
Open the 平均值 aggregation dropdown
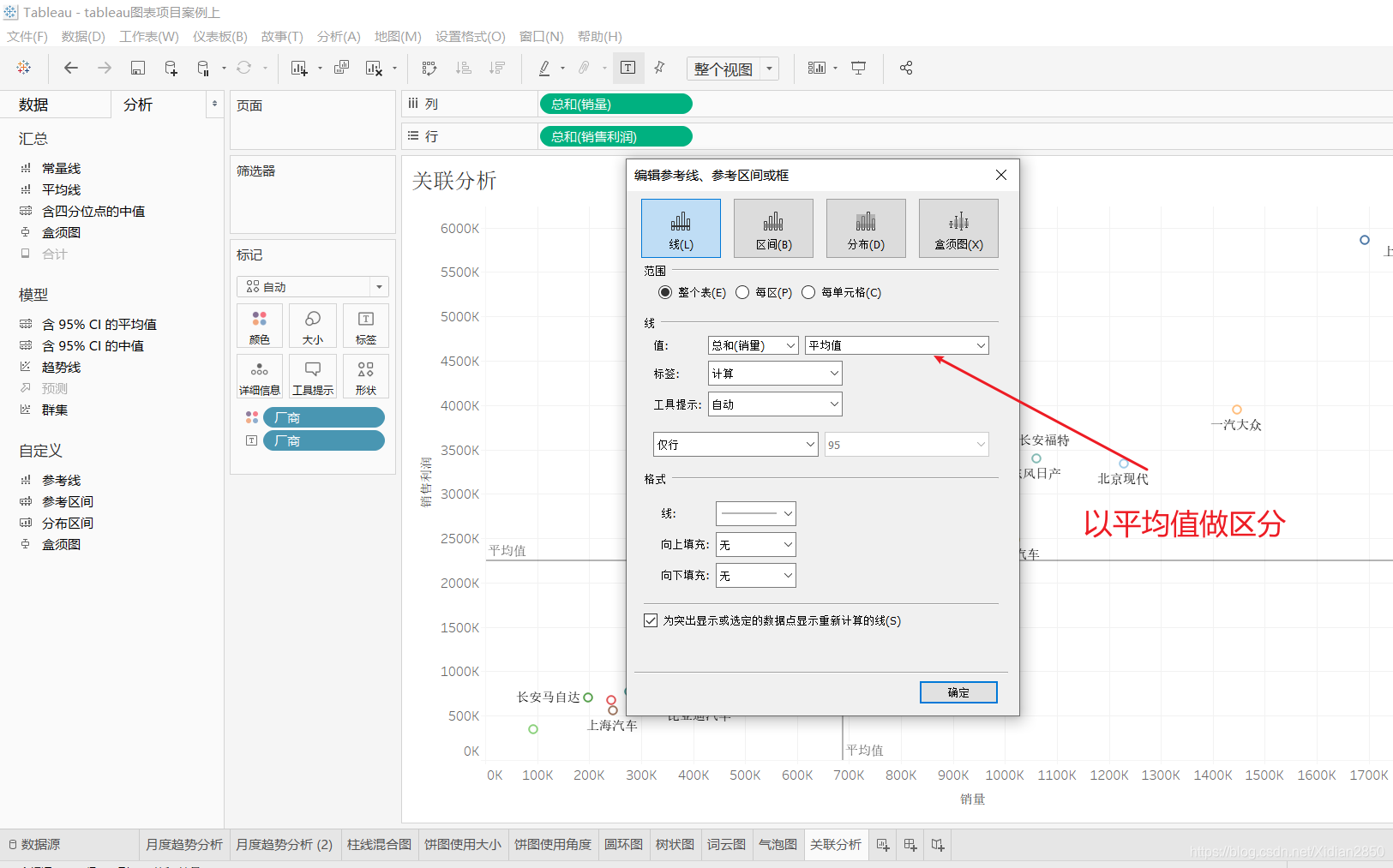897,345
